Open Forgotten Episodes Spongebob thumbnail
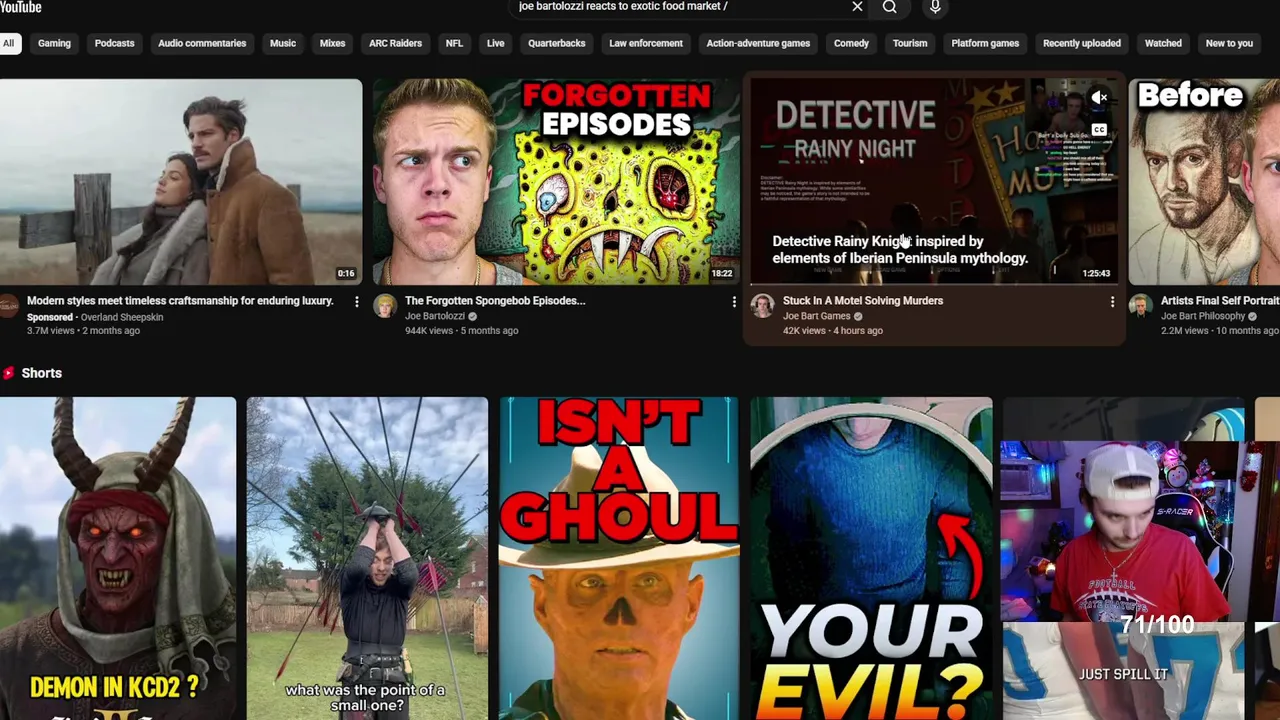Viewport: 1280px width, 720px height. [556, 182]
